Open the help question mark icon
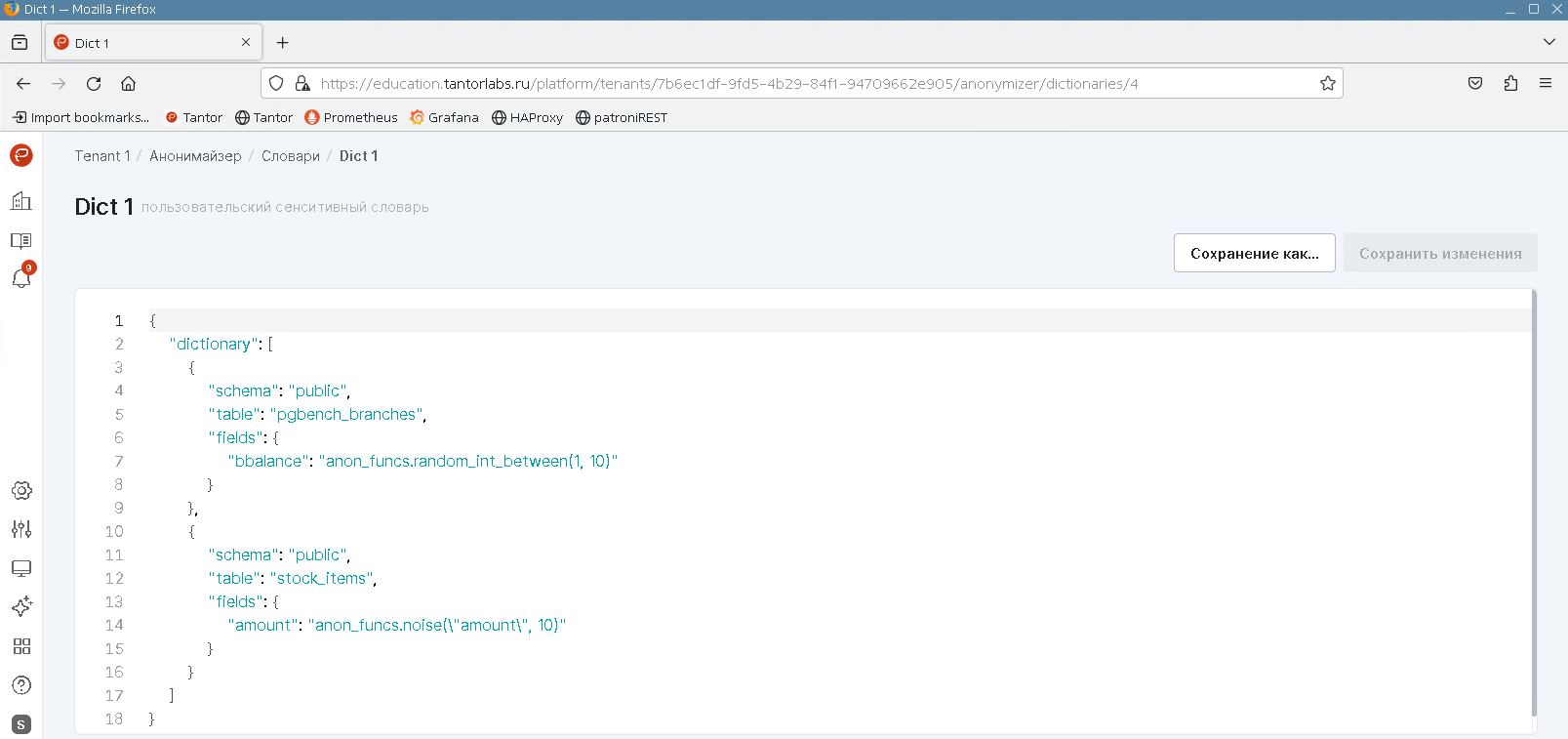1568x739 pixels. click(21, 685)
